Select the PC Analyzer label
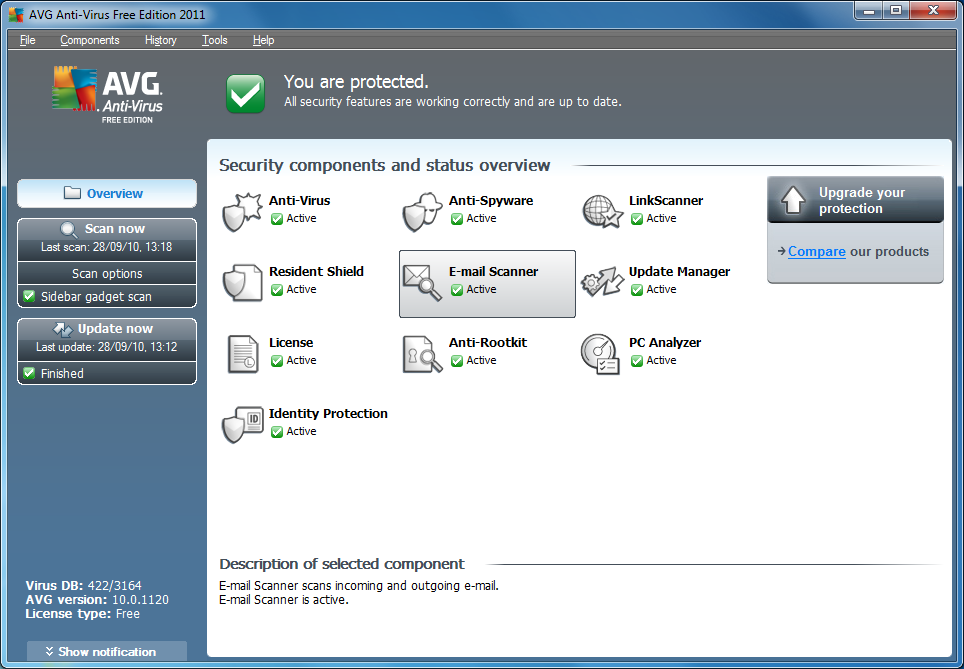This screenshot has height=669, width=964. coord(665,342)
